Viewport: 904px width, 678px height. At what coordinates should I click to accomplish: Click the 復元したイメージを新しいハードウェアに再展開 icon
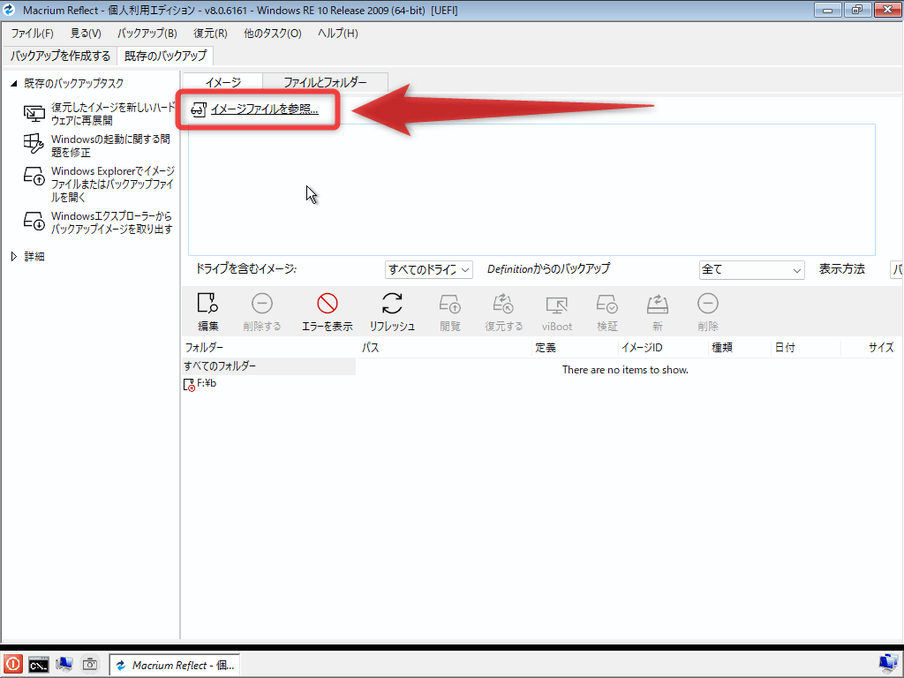34,114
